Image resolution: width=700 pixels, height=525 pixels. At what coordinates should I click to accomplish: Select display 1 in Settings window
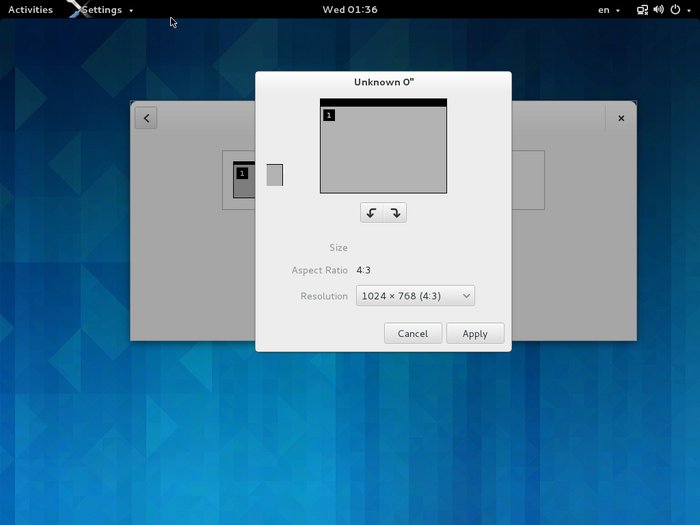[x=244, y=180]
